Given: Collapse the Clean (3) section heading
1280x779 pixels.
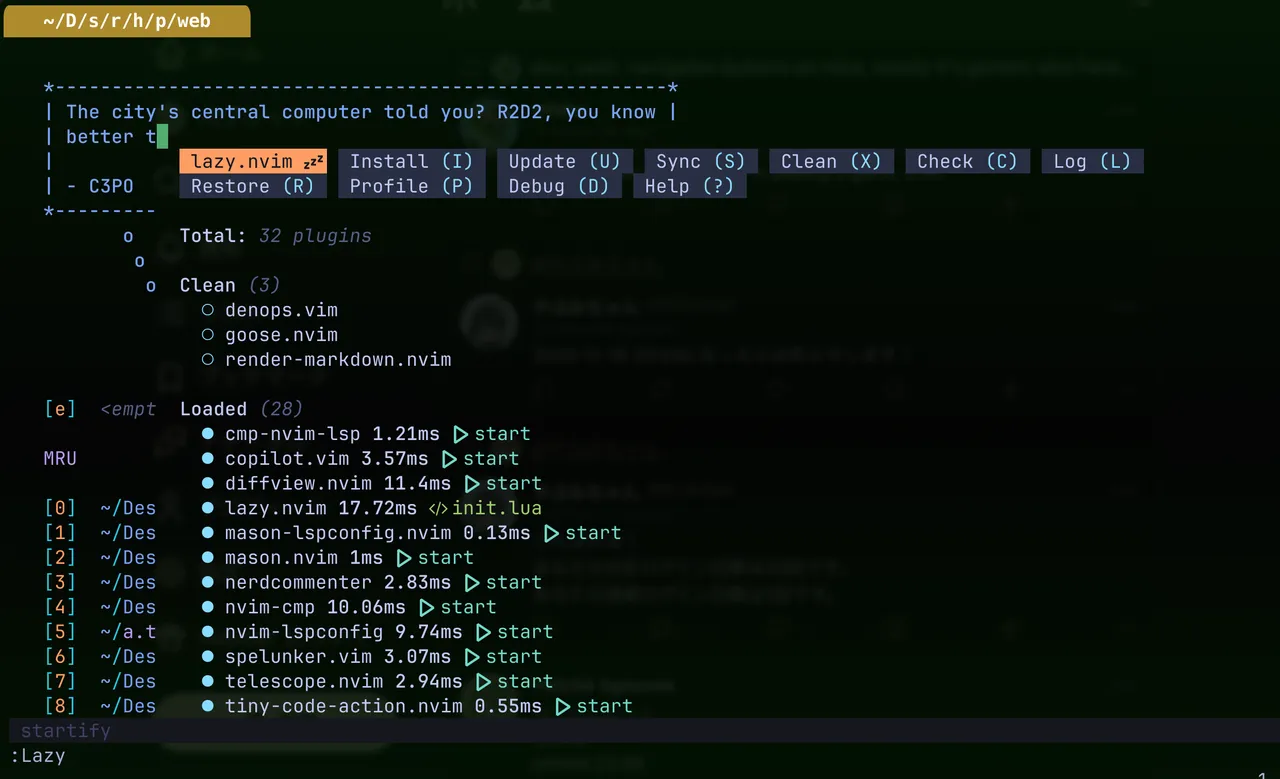Looking at the screenshot, I should (208, 286).
